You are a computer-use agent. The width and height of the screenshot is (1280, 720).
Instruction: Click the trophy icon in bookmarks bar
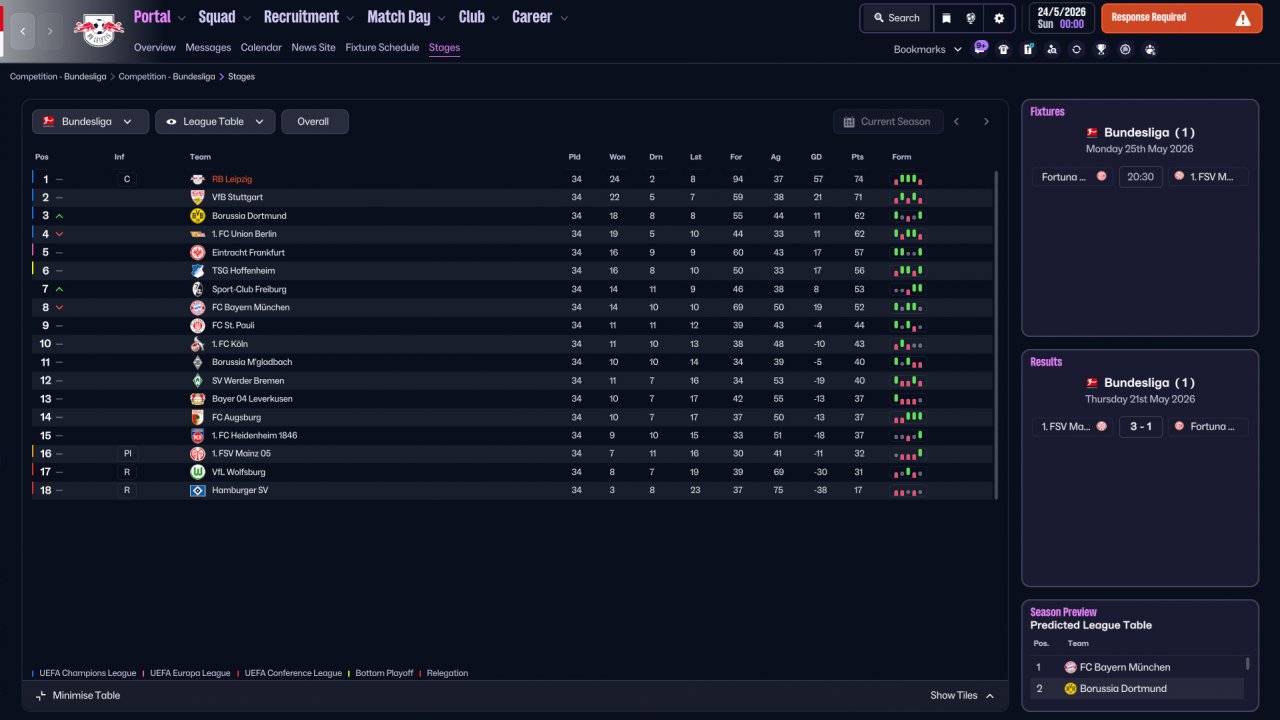click(1101, 49)
